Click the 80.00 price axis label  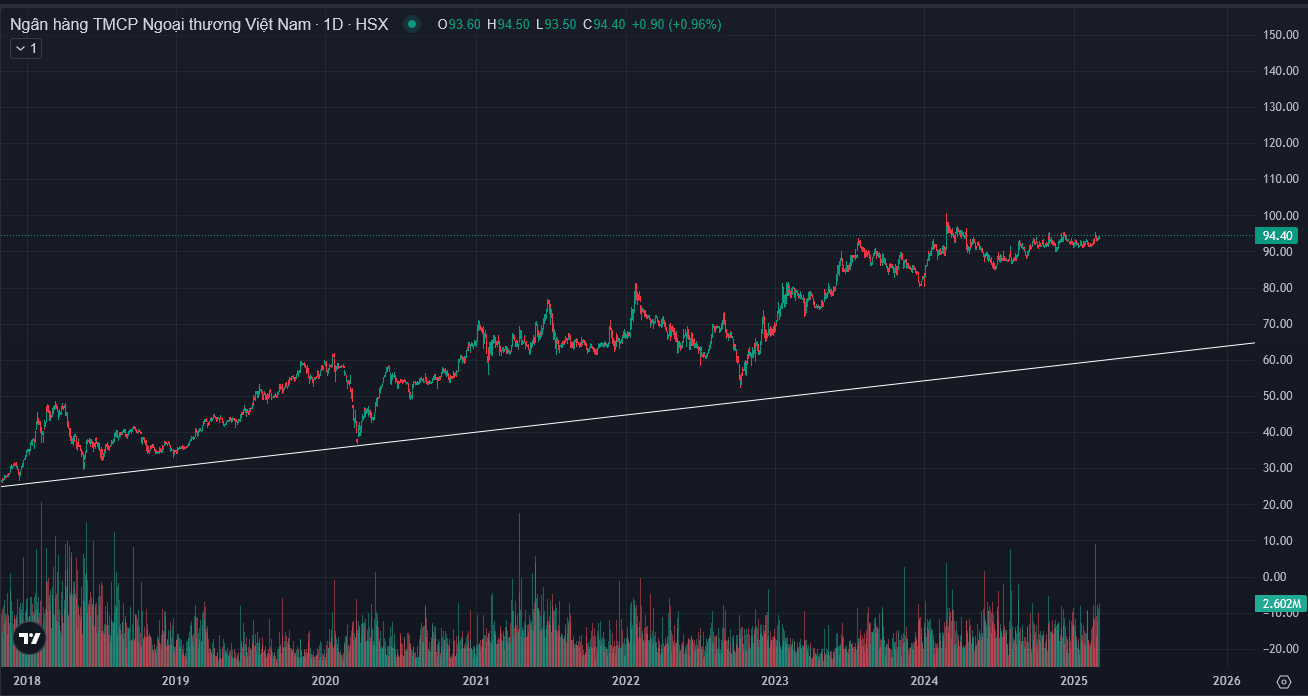[1280, 288]
